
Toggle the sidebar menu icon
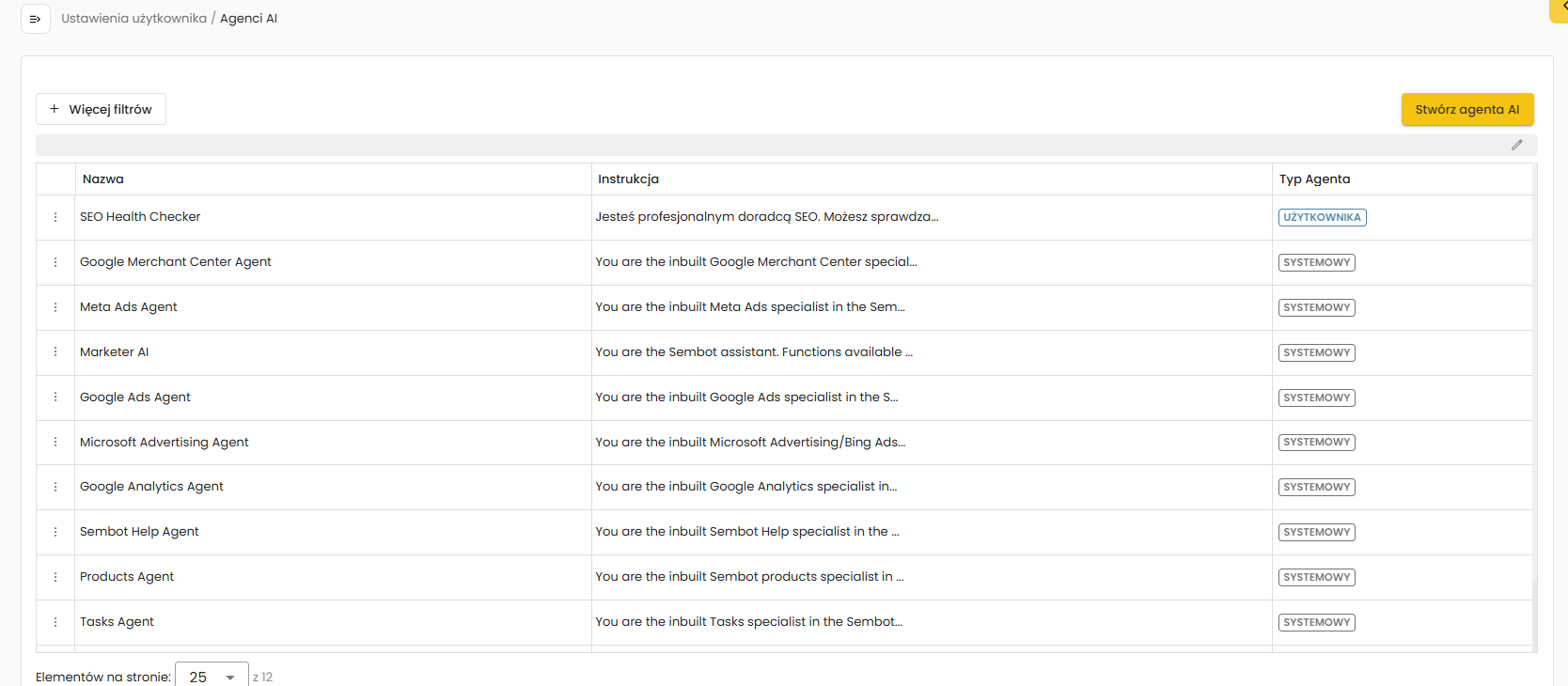pyautogui.click(x=35, y=19)
